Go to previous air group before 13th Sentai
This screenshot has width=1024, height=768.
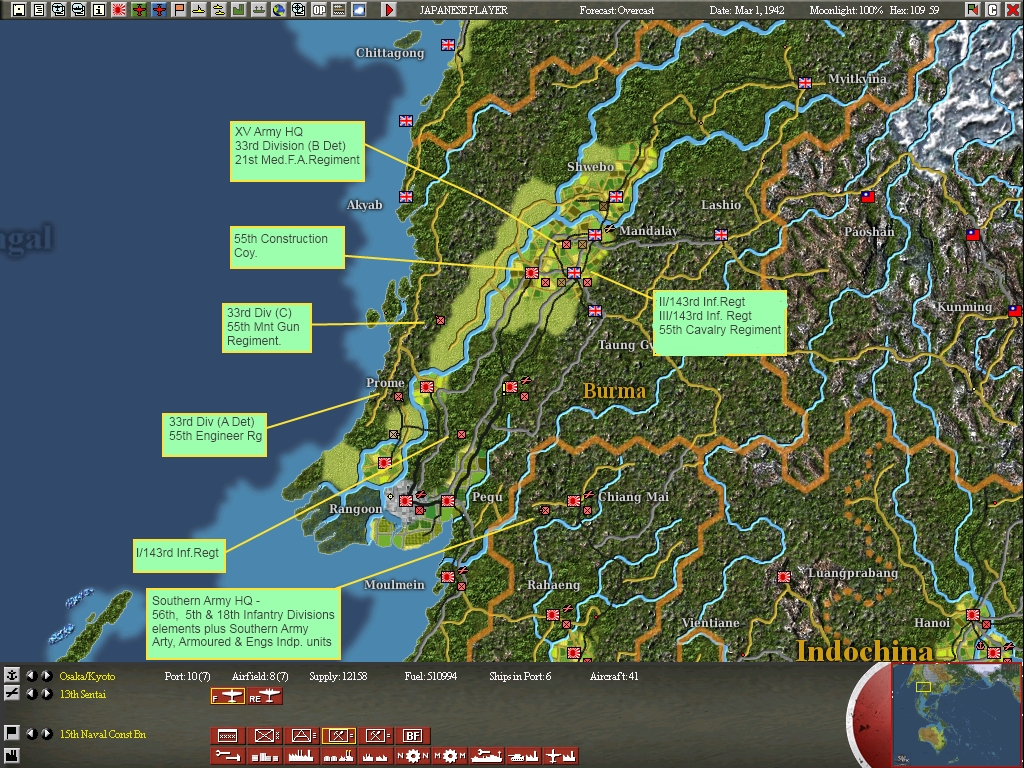click(x=31, y=694)
